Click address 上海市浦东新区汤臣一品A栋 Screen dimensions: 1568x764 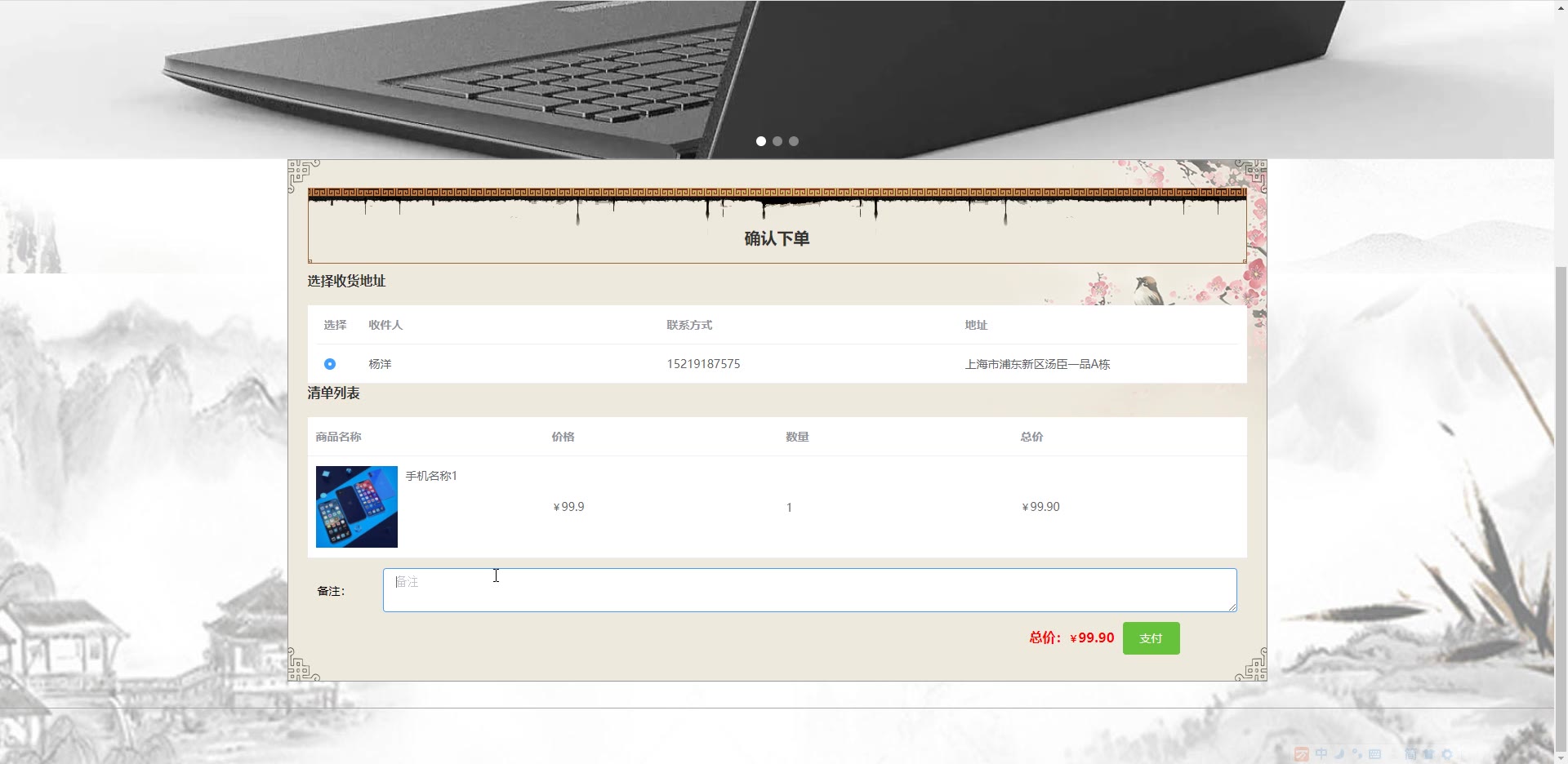point(1037,364)
